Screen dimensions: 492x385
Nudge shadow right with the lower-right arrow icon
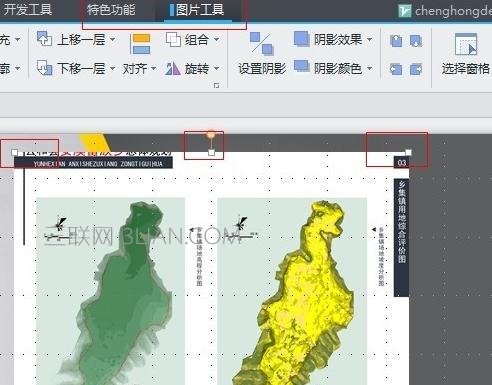coord(416,69)
